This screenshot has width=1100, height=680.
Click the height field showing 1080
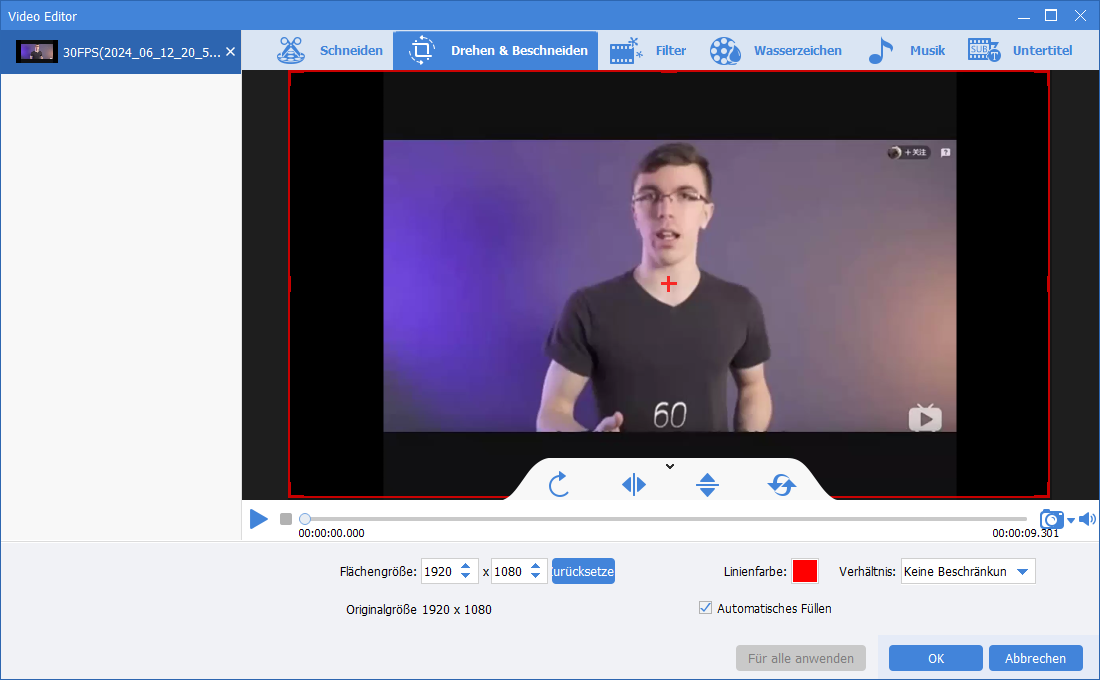(x=509, y=572)
